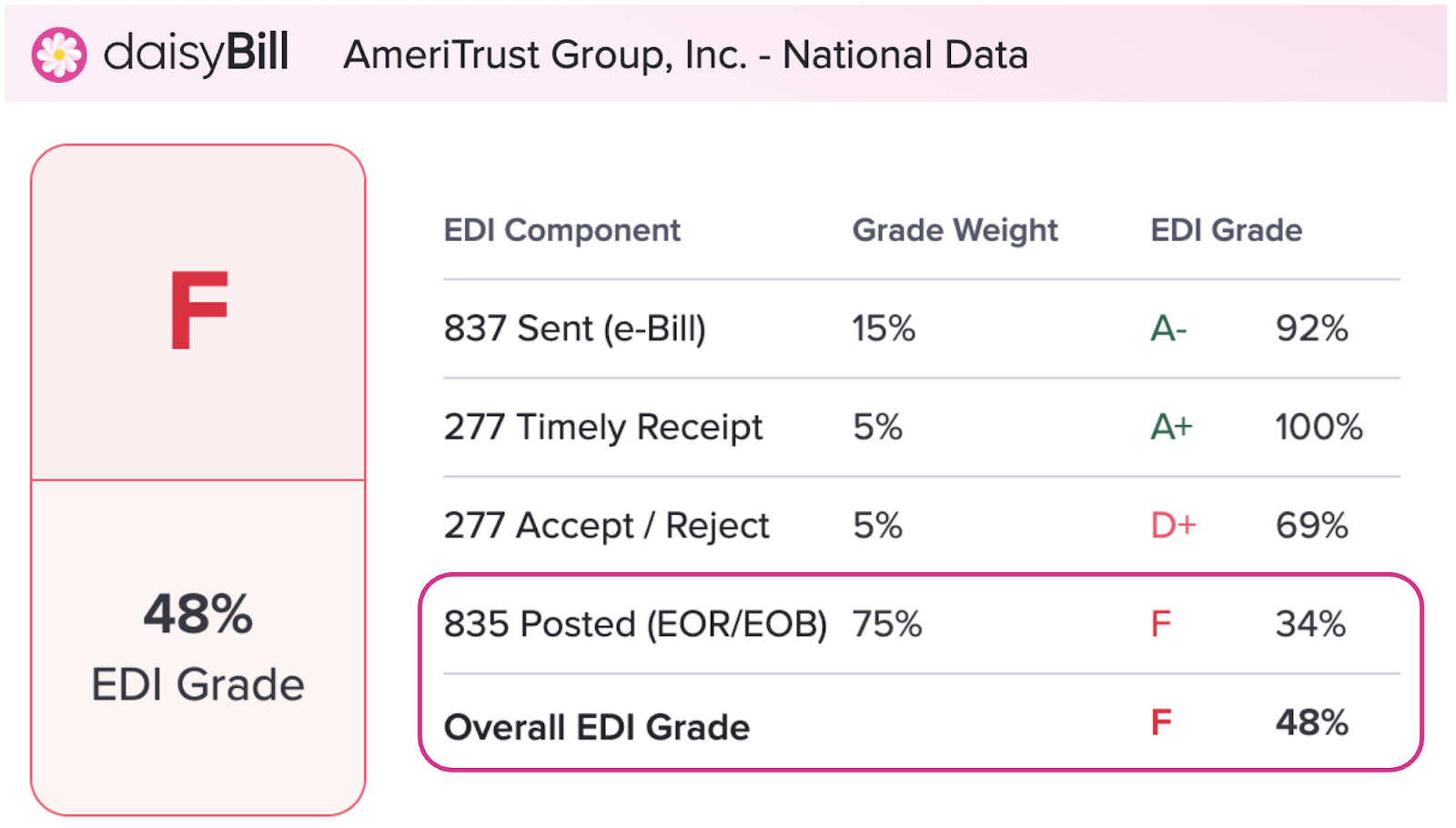1456x828 pixels.
Task: Click the daisyBill brand name text
Action: [196, 54]
